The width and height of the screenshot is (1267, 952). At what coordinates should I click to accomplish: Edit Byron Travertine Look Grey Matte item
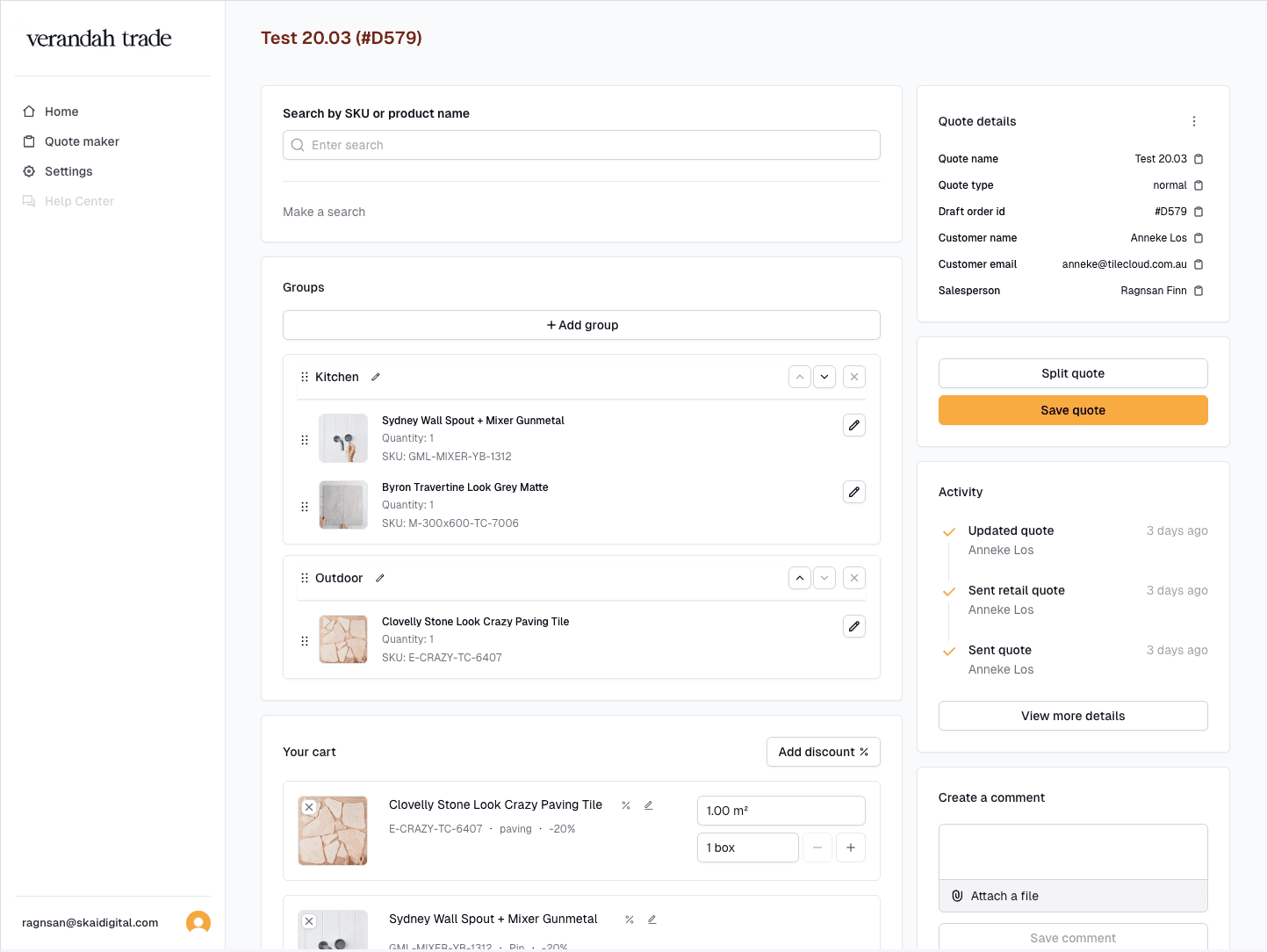[854, 492]
